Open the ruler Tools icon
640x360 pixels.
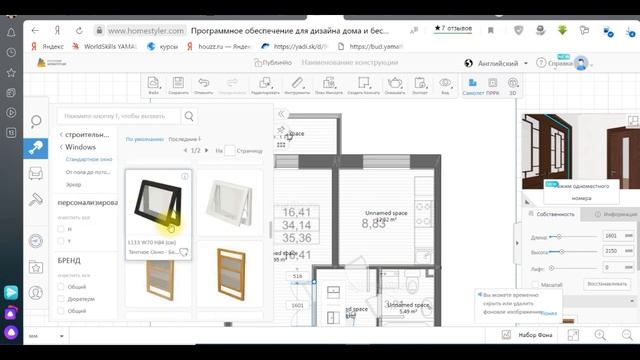(297, 85)
